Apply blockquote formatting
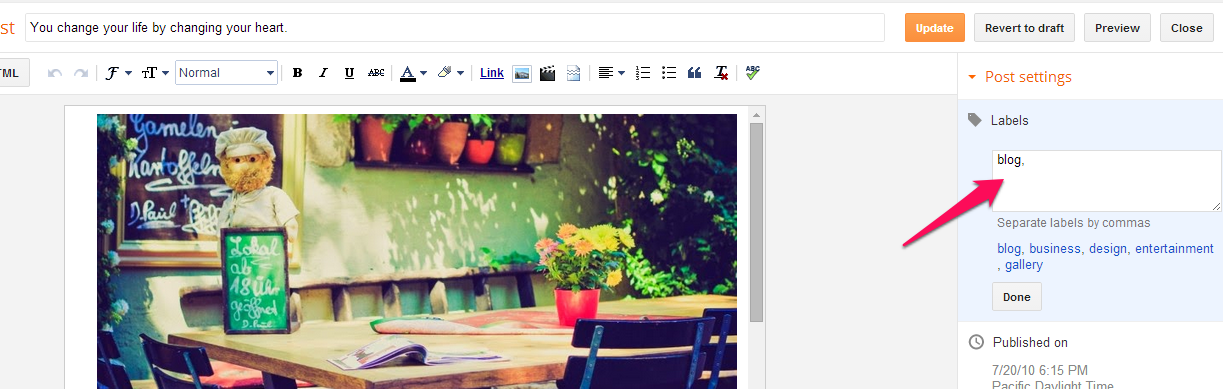Image resolution: width=1223 pixels, height=389 pixels. (695, 73)
